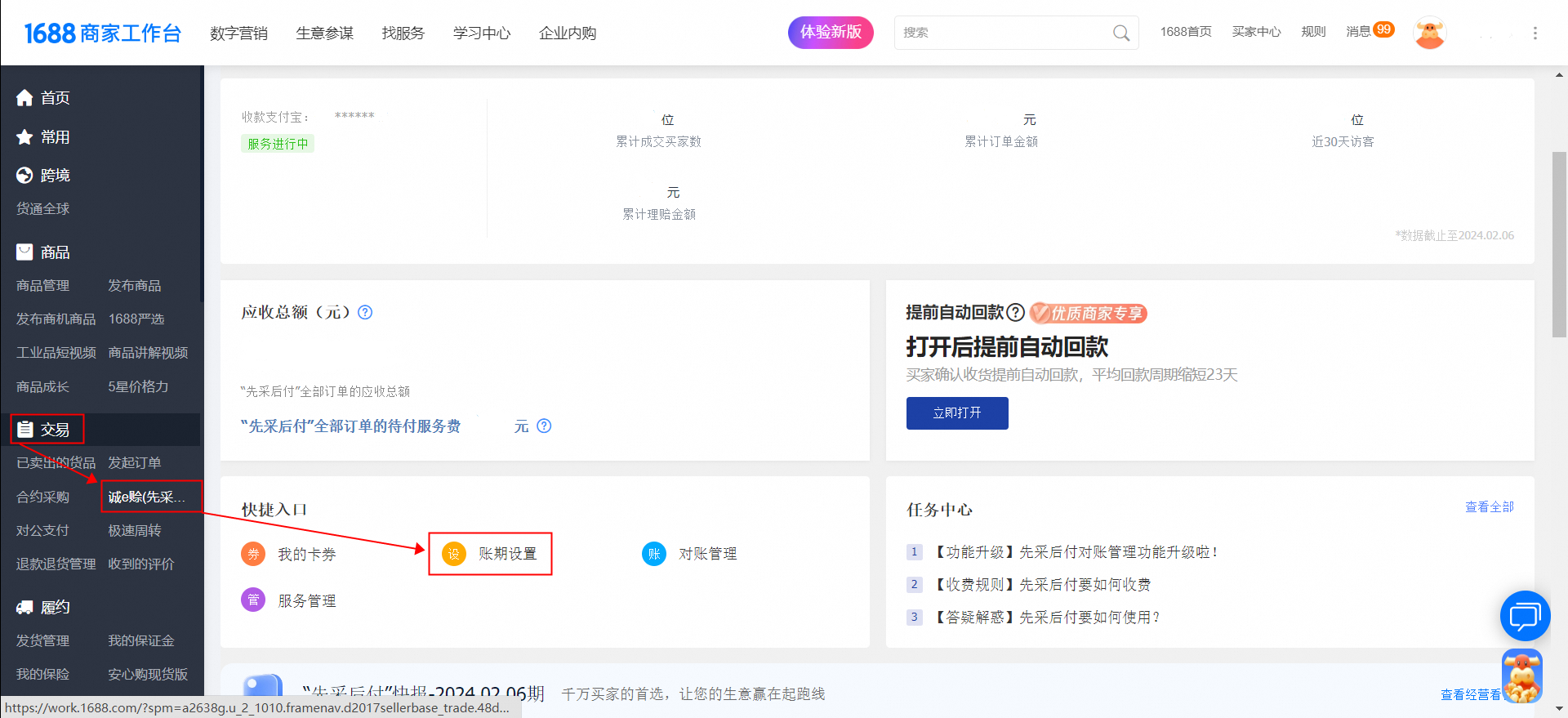The width and height of the screenshot is (1568, 718).
Task: Select 首页 in the left sidebar
Action: tap(56, 98)
